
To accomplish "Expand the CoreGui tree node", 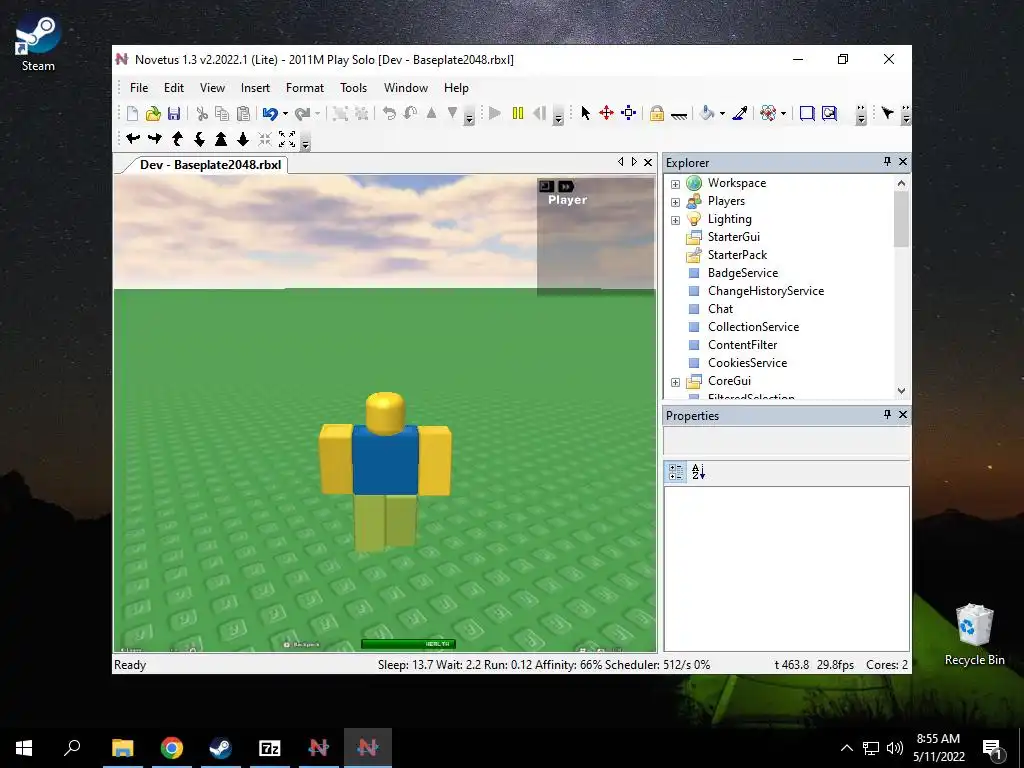I will [x=675, y=382].
